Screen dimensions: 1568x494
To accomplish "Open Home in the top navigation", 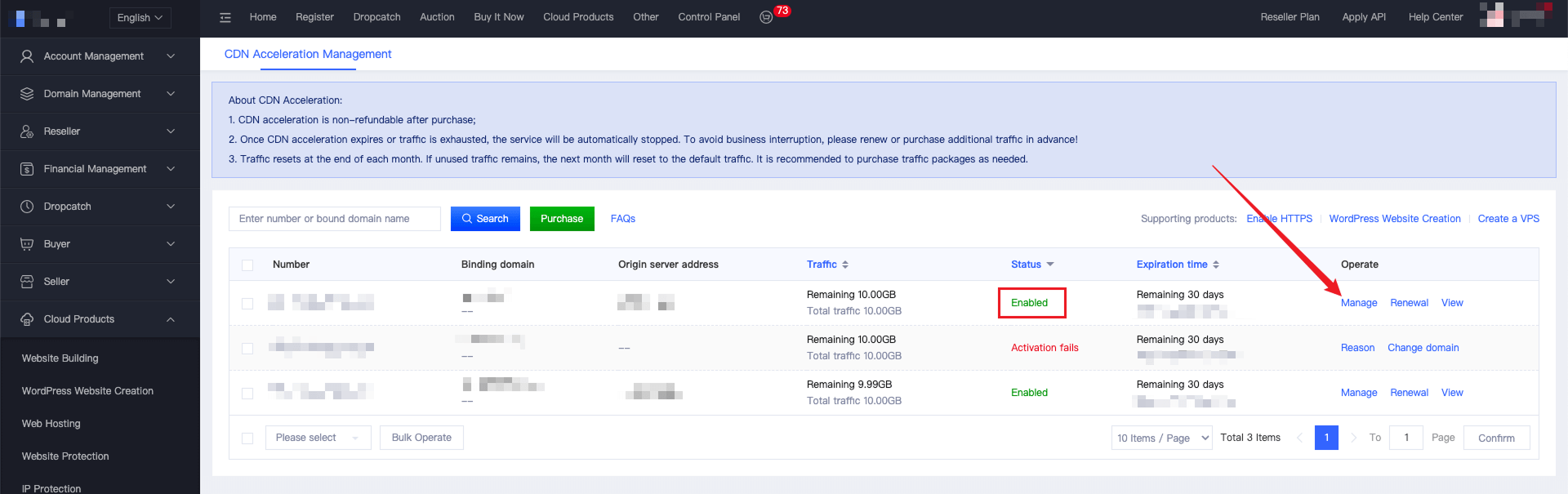I will 263,17.
